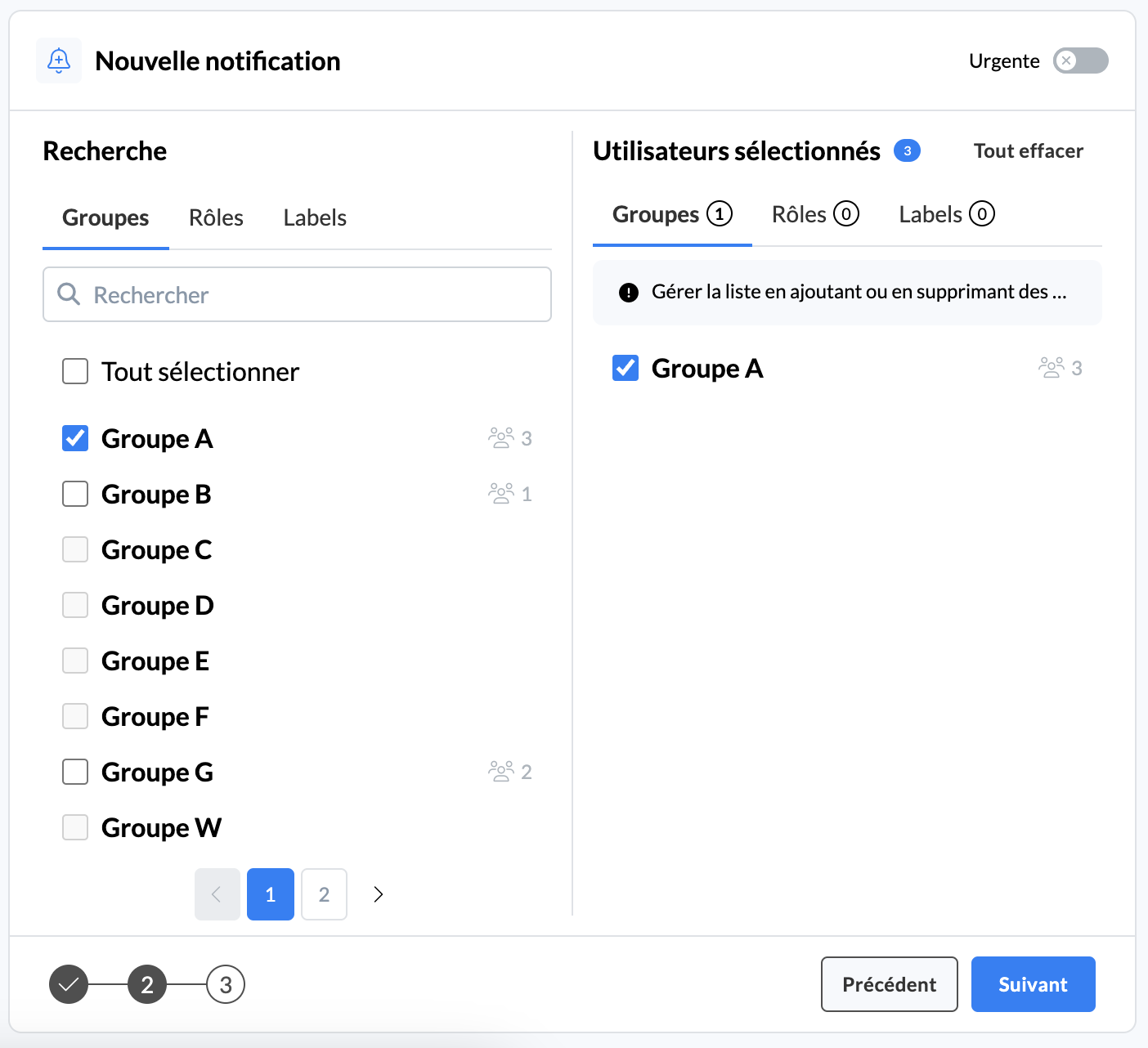The width and height of the screenshot is (1148, 1048).
Task: Click the members icon beside Groupe B
Action: (x=500, y=494)
